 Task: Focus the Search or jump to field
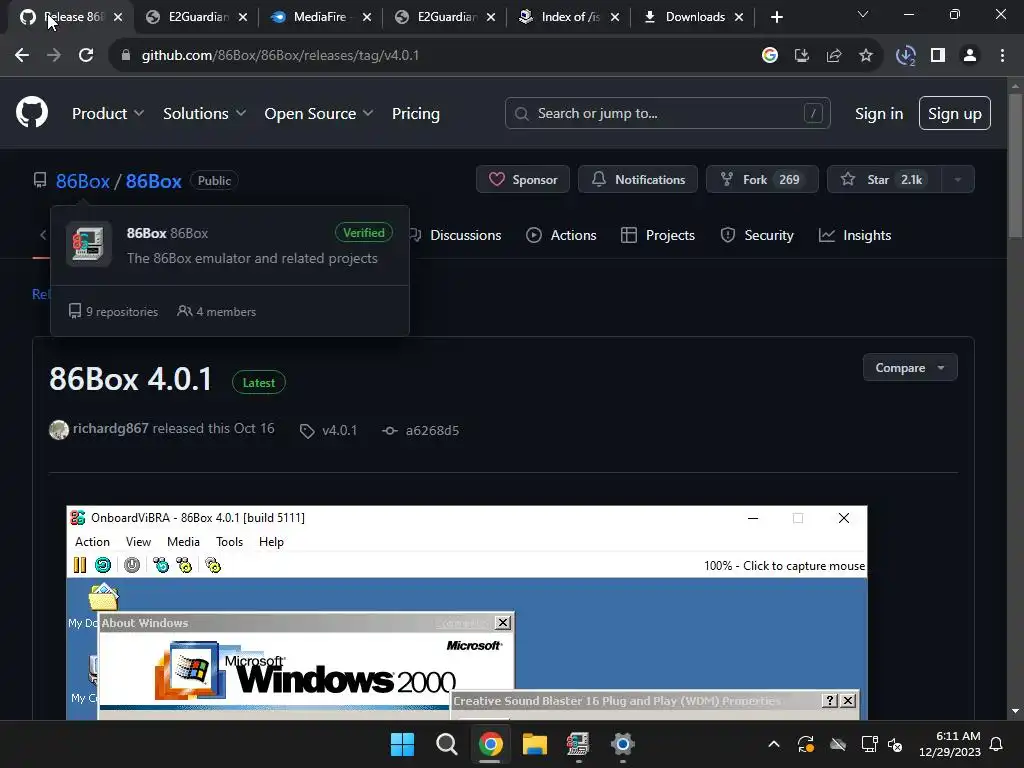pos(667,114)
